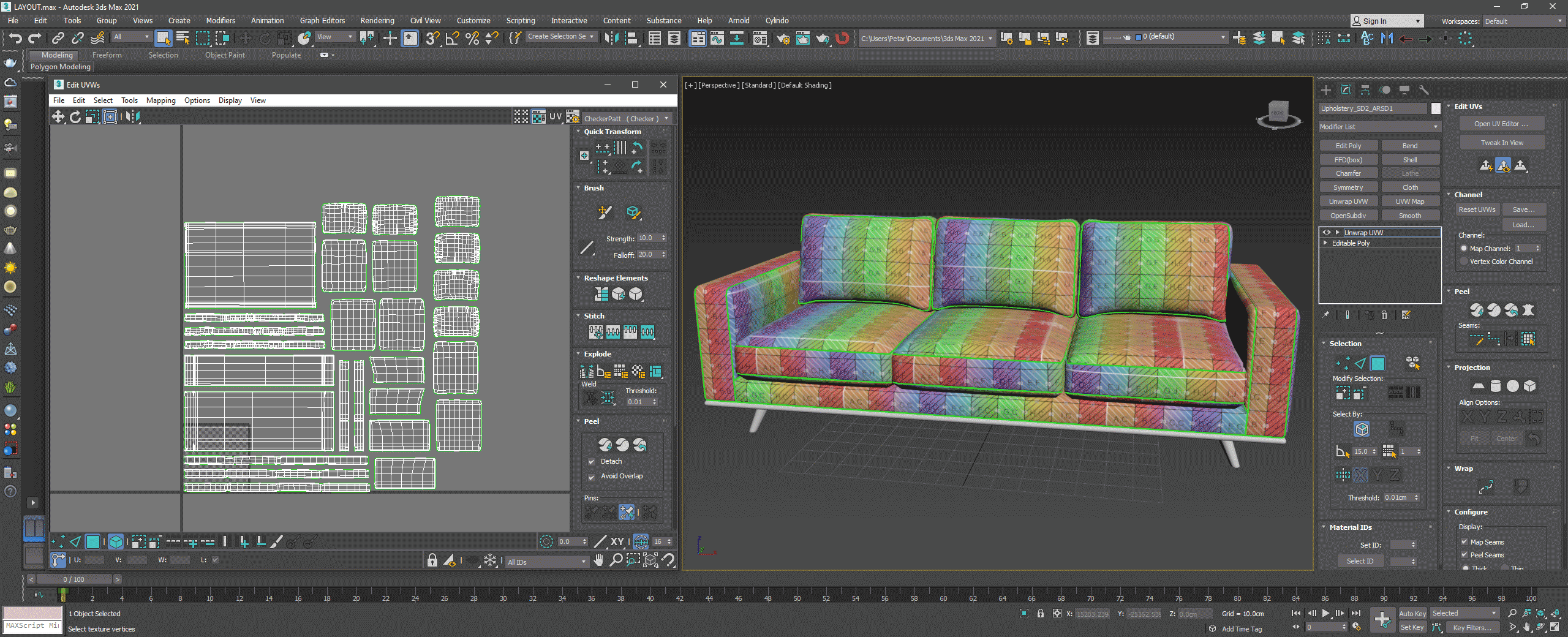The height and width of the screenshot is (637, 1568).
Task: Open the Modifier List dropdown
Action: pyautogui.click(x=1378, y=127)
